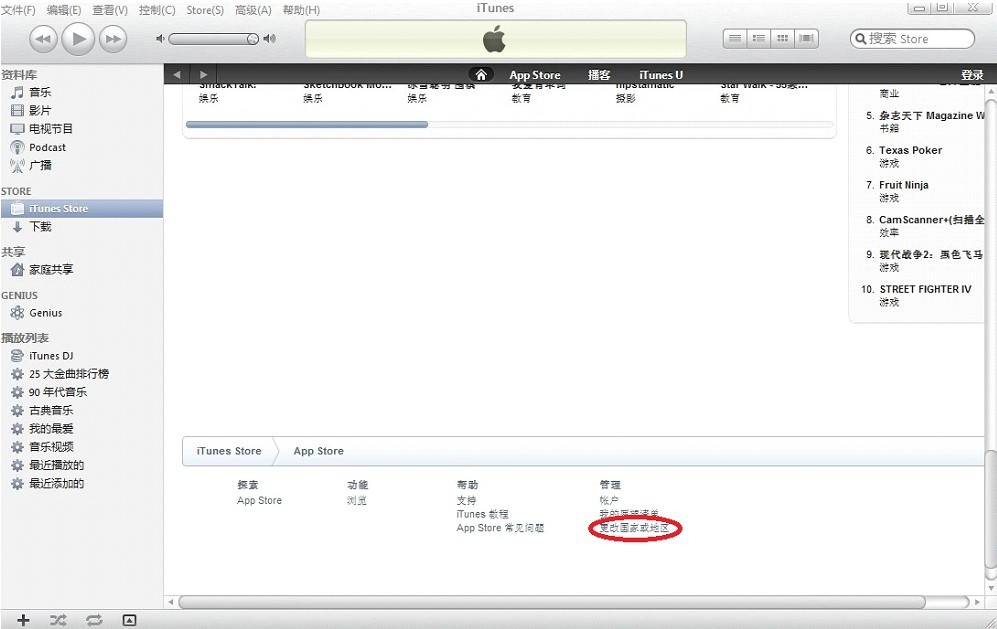Image resolution: width=997 pixels, height=629 pixels.
Task: Switch to Cover Flow view icon
Action: point(807,39)
